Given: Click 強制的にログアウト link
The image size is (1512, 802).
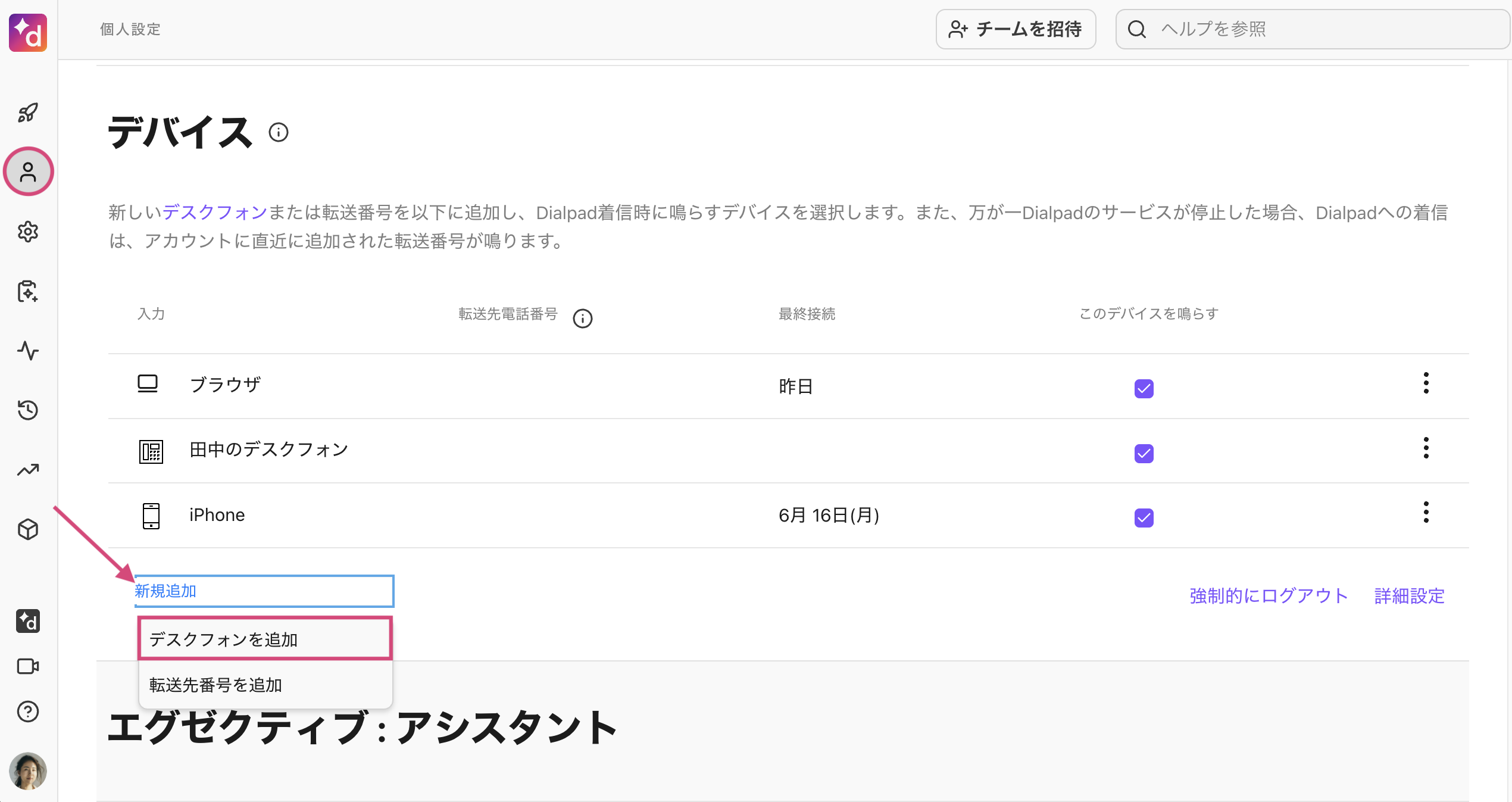Looking at the screenshot, I should click(1269, 596).
